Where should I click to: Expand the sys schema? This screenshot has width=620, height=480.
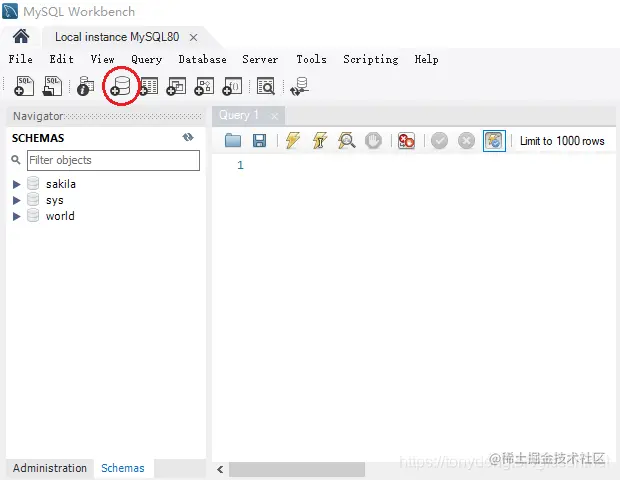16,200
